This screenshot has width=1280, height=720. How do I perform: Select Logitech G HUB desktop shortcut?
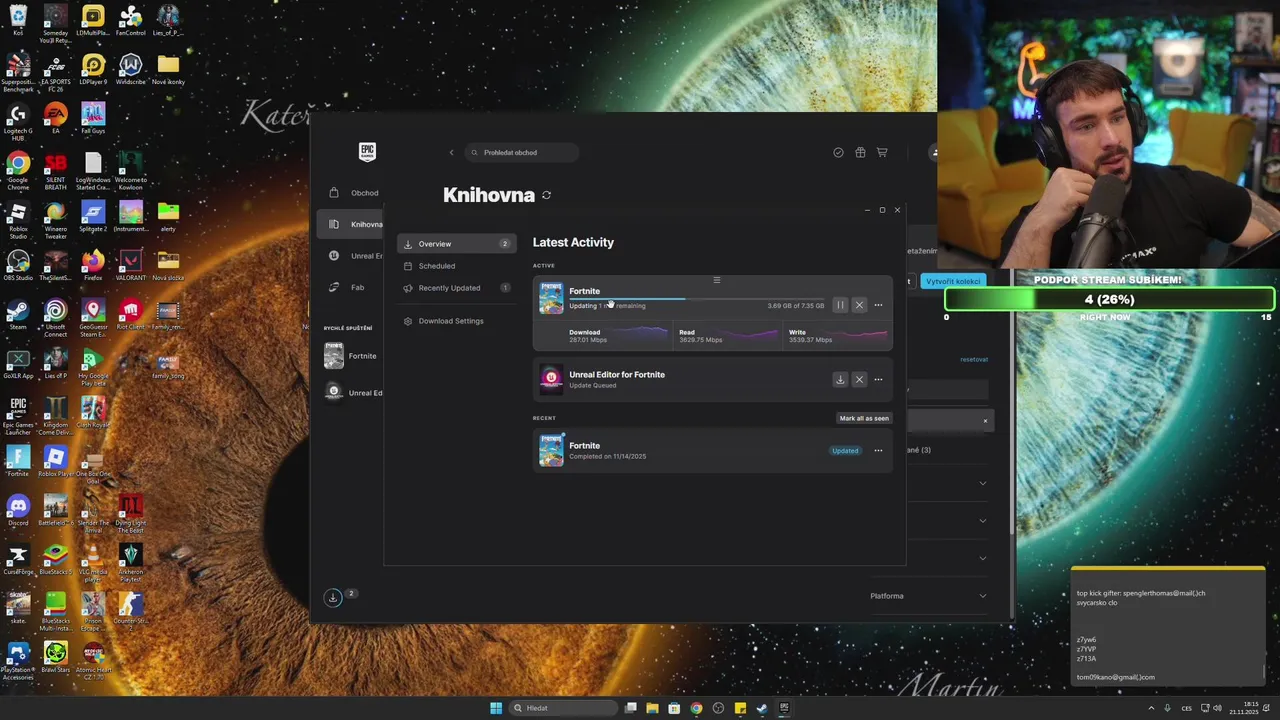click(18, 119)
